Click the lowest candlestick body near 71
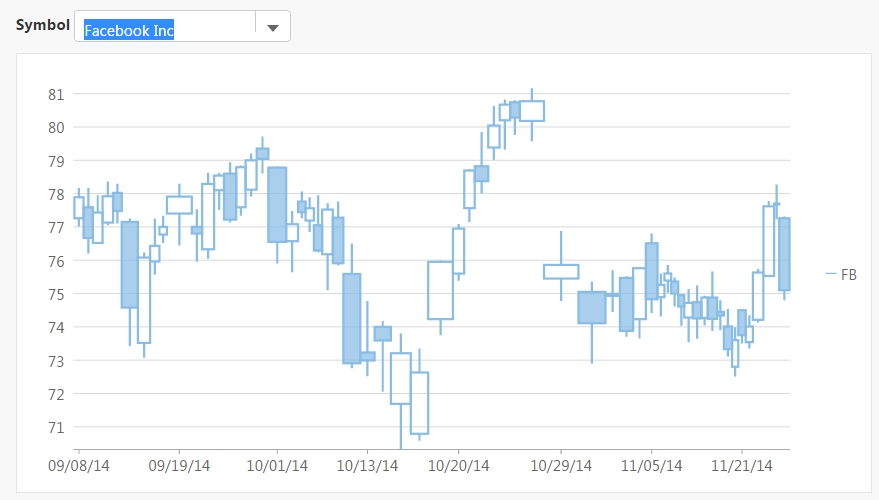 point(419,403)
